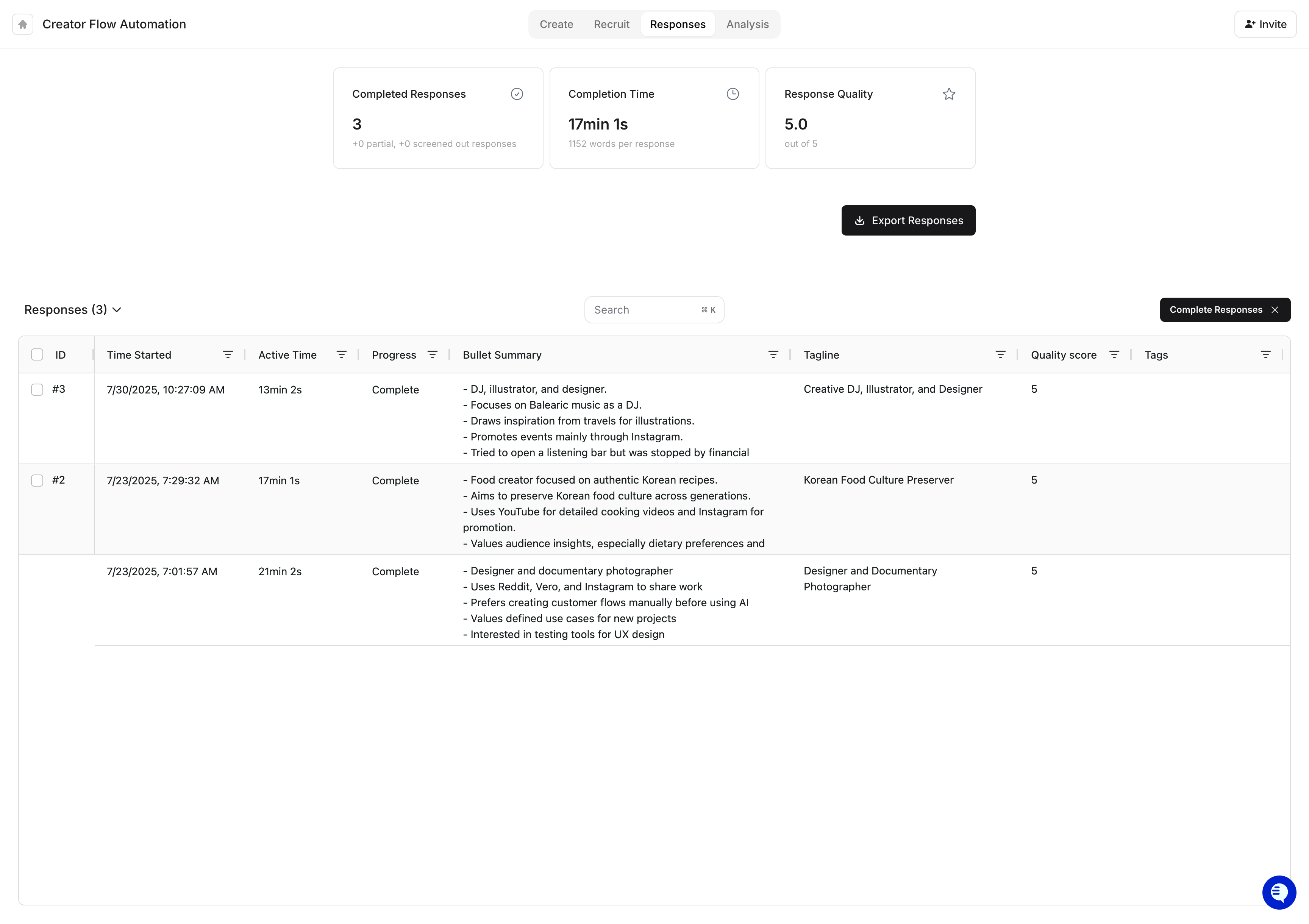Screen dimensions: 1309x924
Task: Click the Completed Responses checkmark icon
Action: 517,94
